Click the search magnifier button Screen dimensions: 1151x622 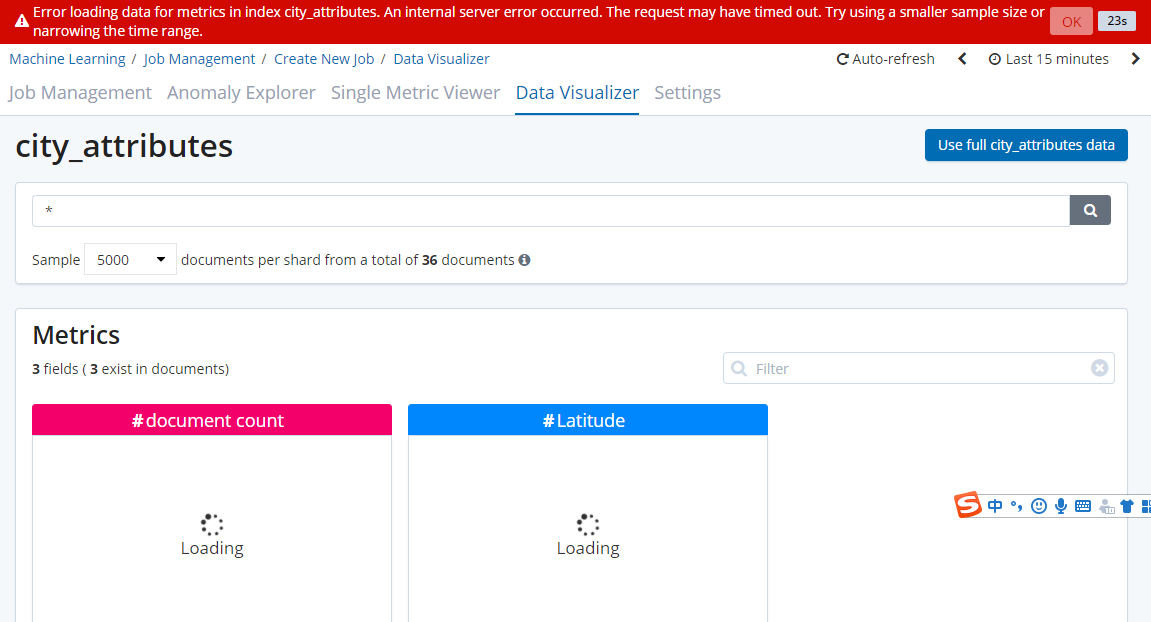[1090, 211]
